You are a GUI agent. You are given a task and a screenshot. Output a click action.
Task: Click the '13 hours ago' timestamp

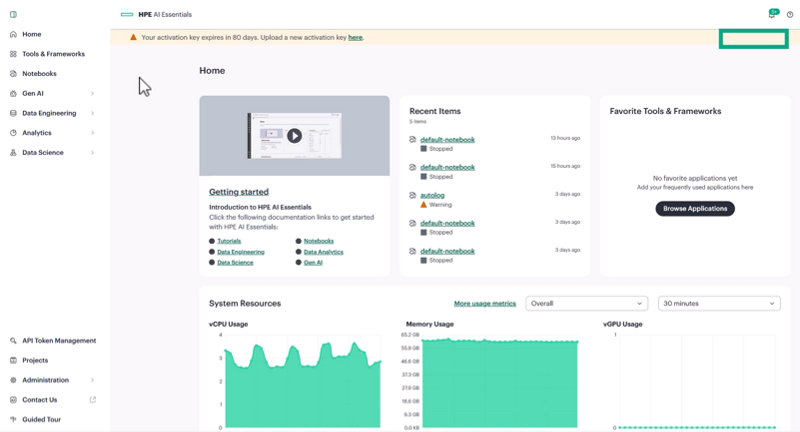point(565,138)
